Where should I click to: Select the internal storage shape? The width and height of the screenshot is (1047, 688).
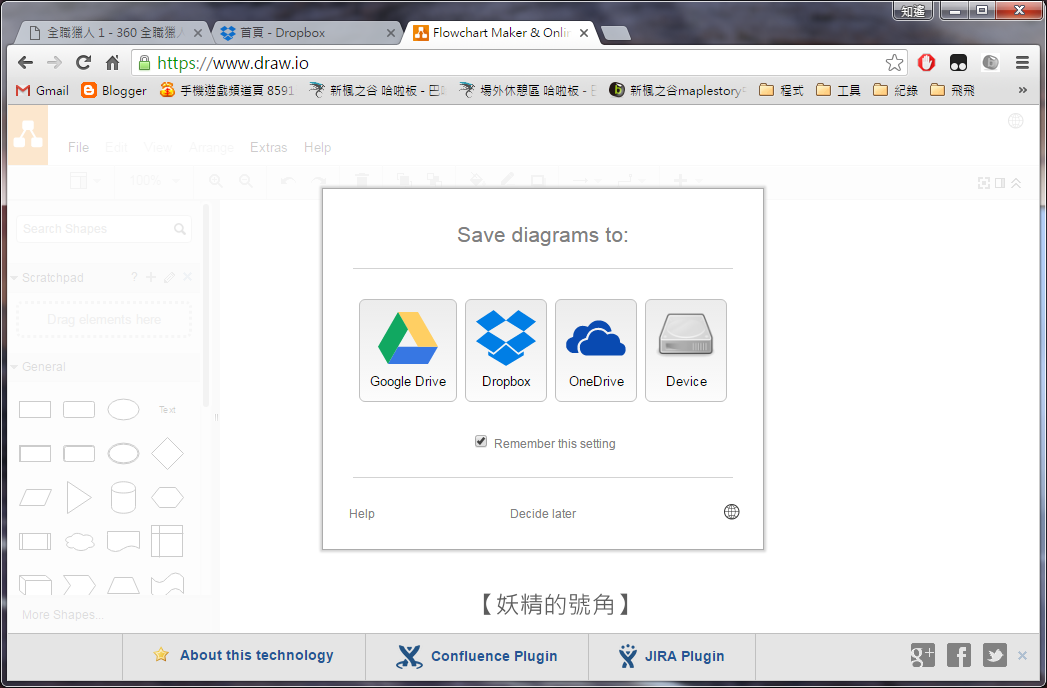point(167,541)
